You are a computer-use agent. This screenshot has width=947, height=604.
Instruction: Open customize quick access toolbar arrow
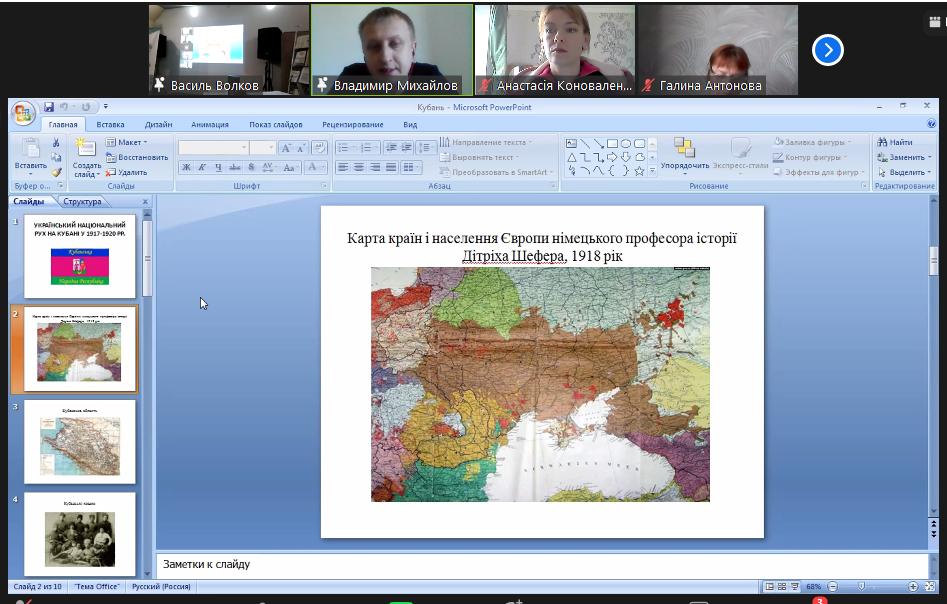coord(105,106)
